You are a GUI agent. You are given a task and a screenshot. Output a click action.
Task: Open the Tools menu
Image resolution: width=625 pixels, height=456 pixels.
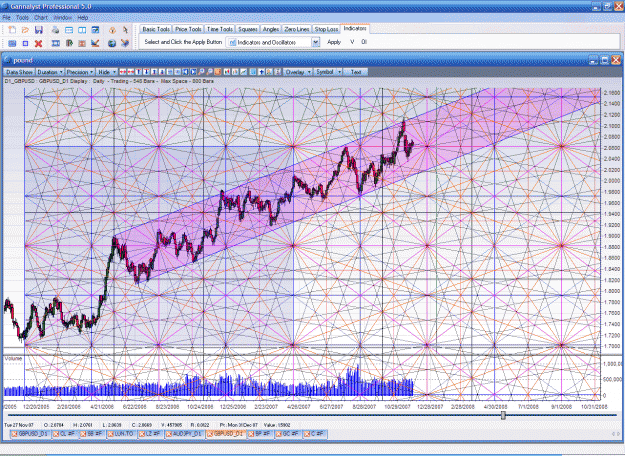[x=22, y=18]
